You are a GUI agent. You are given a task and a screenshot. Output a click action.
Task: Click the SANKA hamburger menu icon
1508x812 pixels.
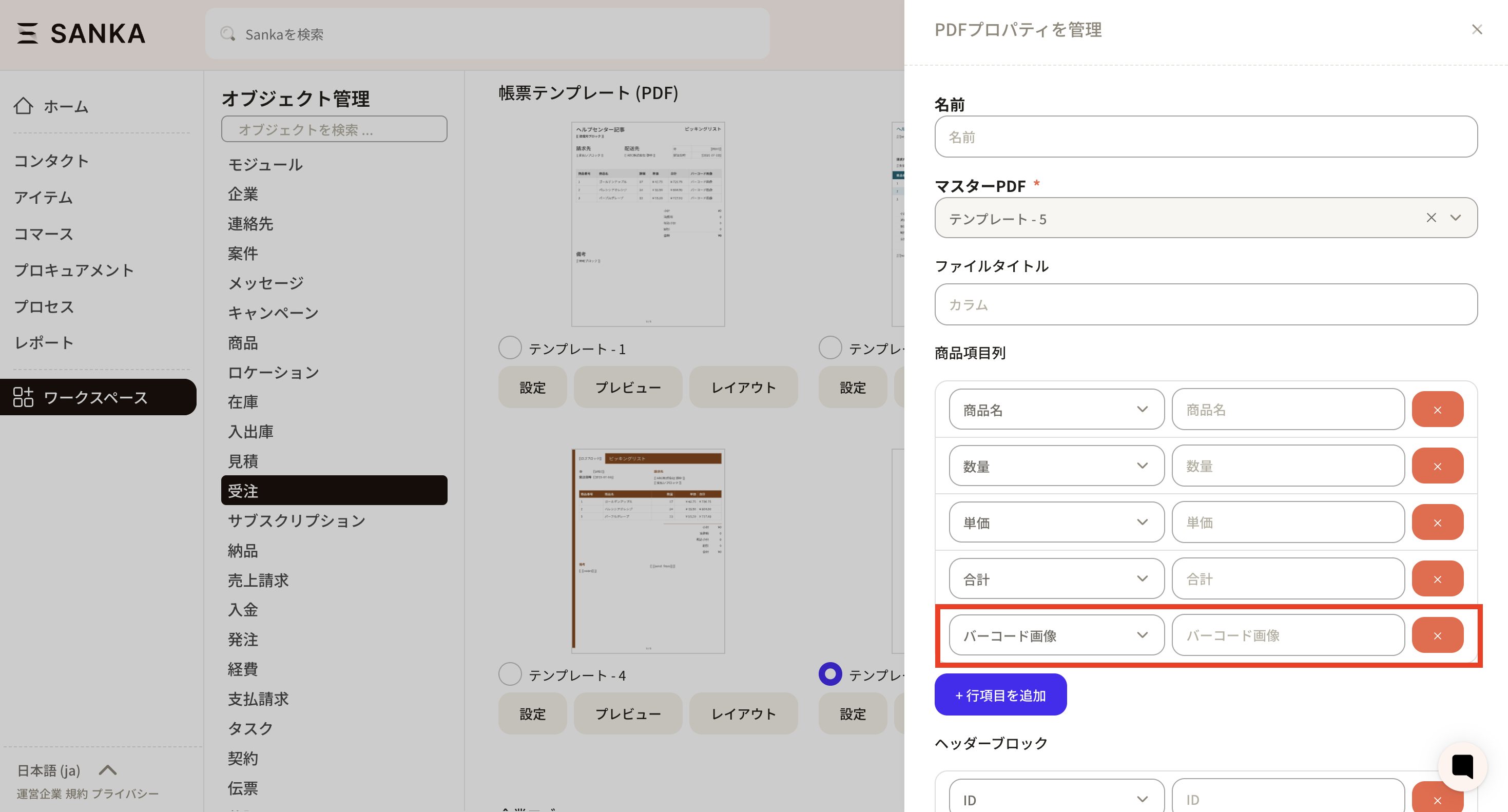click(27, 33)
